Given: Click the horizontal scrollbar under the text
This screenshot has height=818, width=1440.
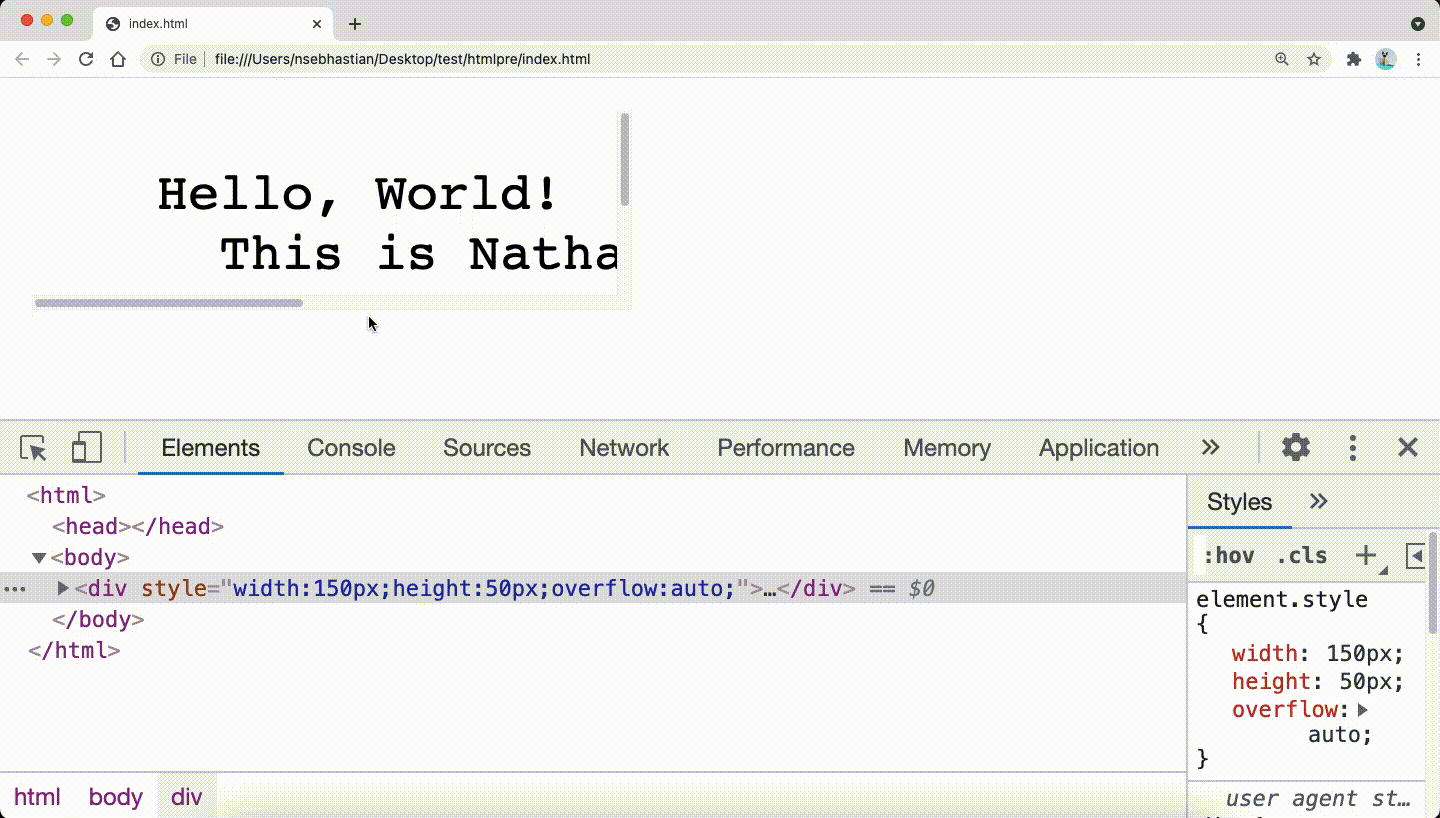Looking at the screenshot, I should (168, 302).
